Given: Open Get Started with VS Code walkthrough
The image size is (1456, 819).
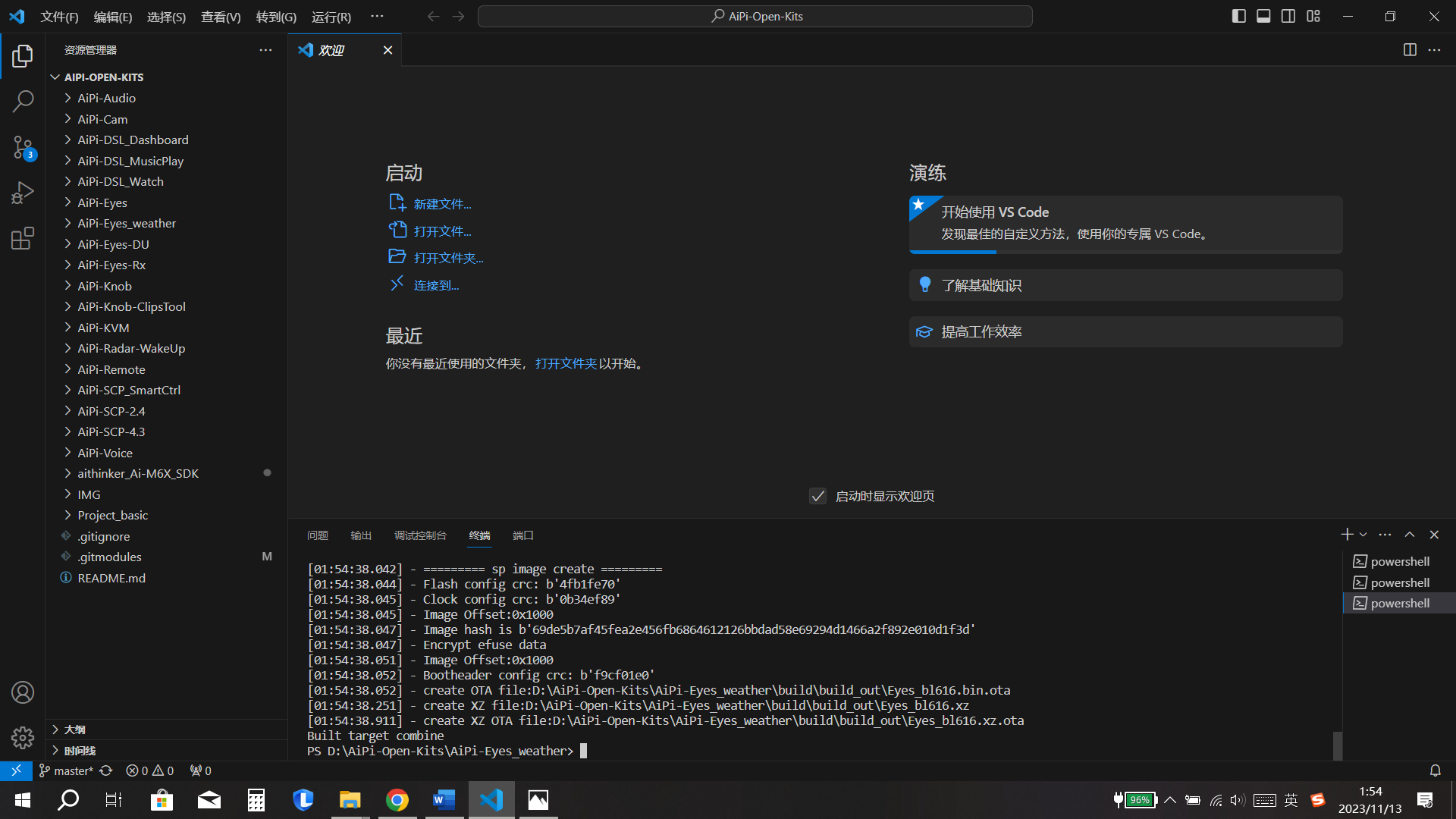Looking at the screenshot, I should click(x=1125, y=224).
